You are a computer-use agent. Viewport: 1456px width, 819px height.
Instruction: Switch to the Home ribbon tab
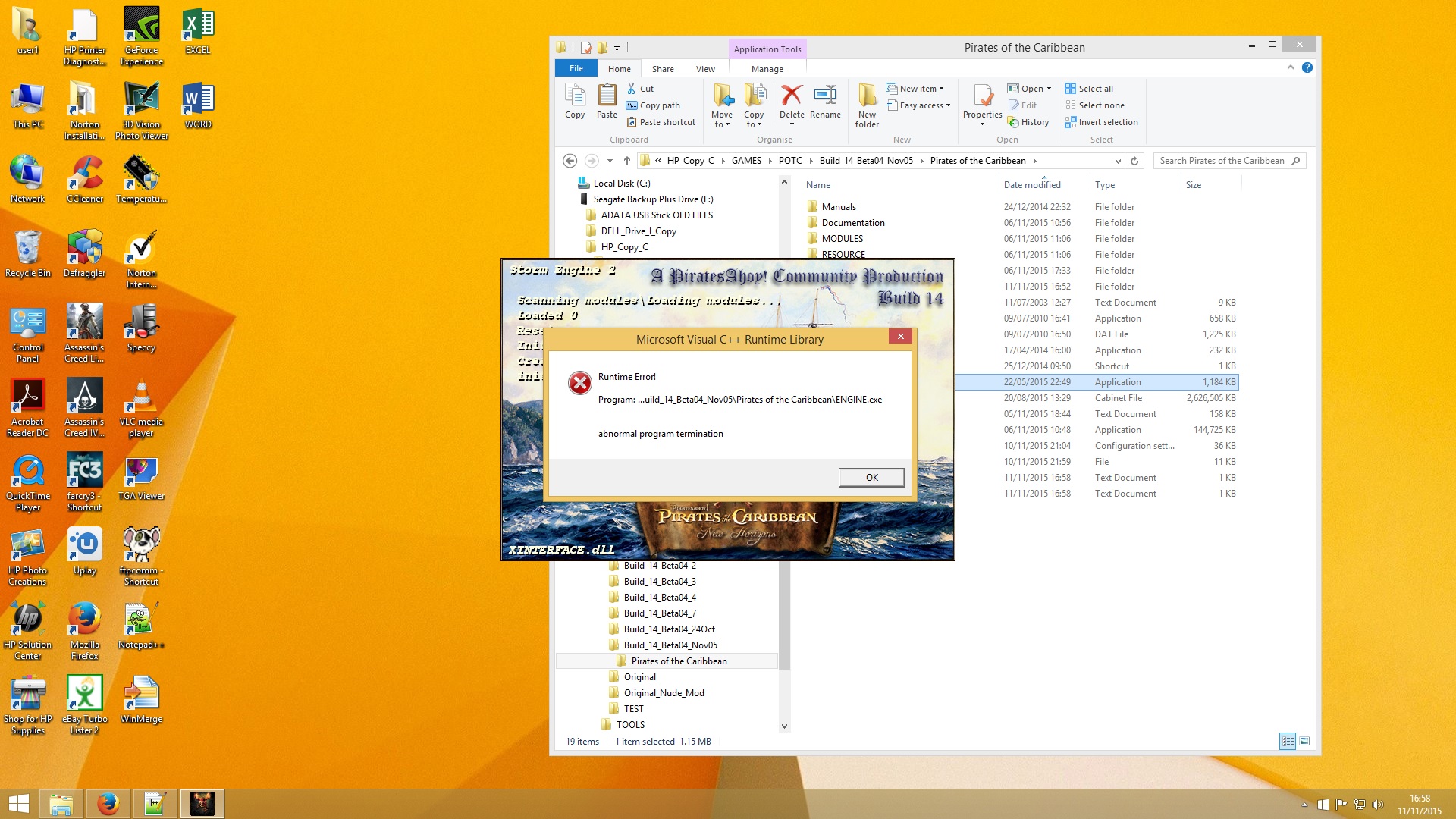point(619,69)
